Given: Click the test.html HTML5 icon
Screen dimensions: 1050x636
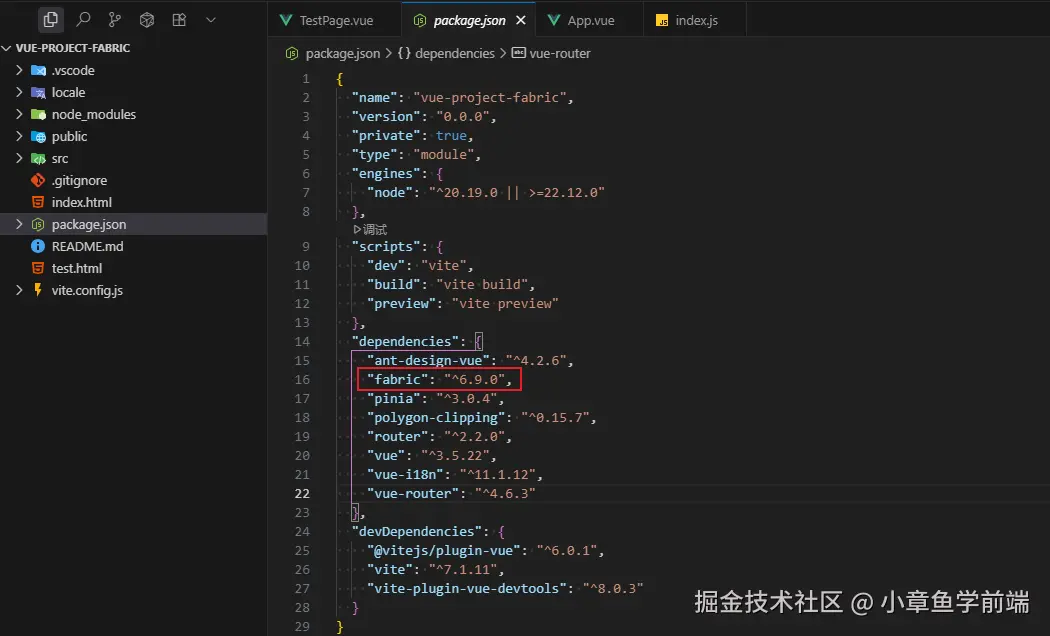Looking at the screenshot, I should pyautogui.click(x=38, y=268).
